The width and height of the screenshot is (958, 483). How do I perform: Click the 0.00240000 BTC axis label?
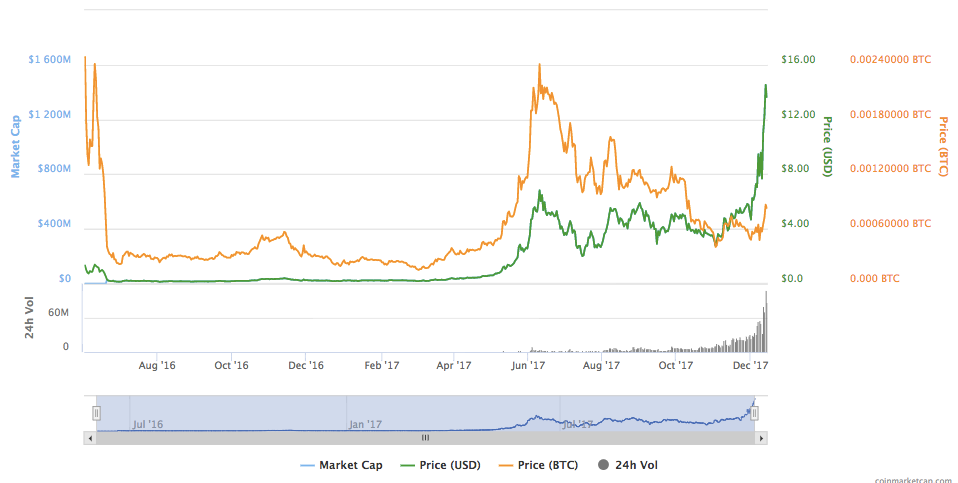(890, 60)
